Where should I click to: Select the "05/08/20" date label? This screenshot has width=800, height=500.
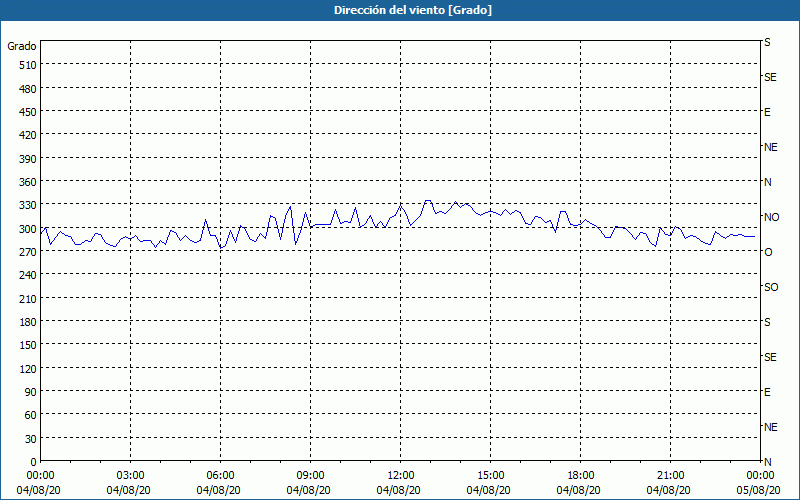[x=759, y=490]
